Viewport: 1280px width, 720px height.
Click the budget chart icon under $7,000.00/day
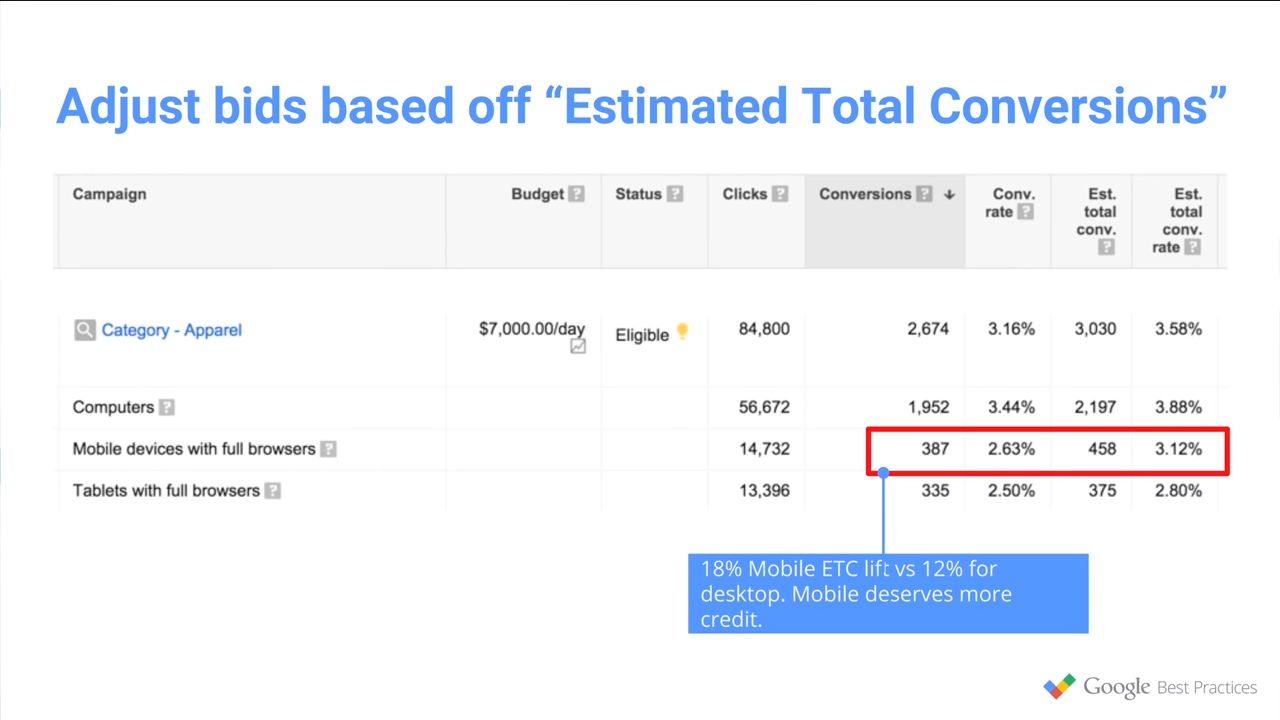click(x=578, y=347)
